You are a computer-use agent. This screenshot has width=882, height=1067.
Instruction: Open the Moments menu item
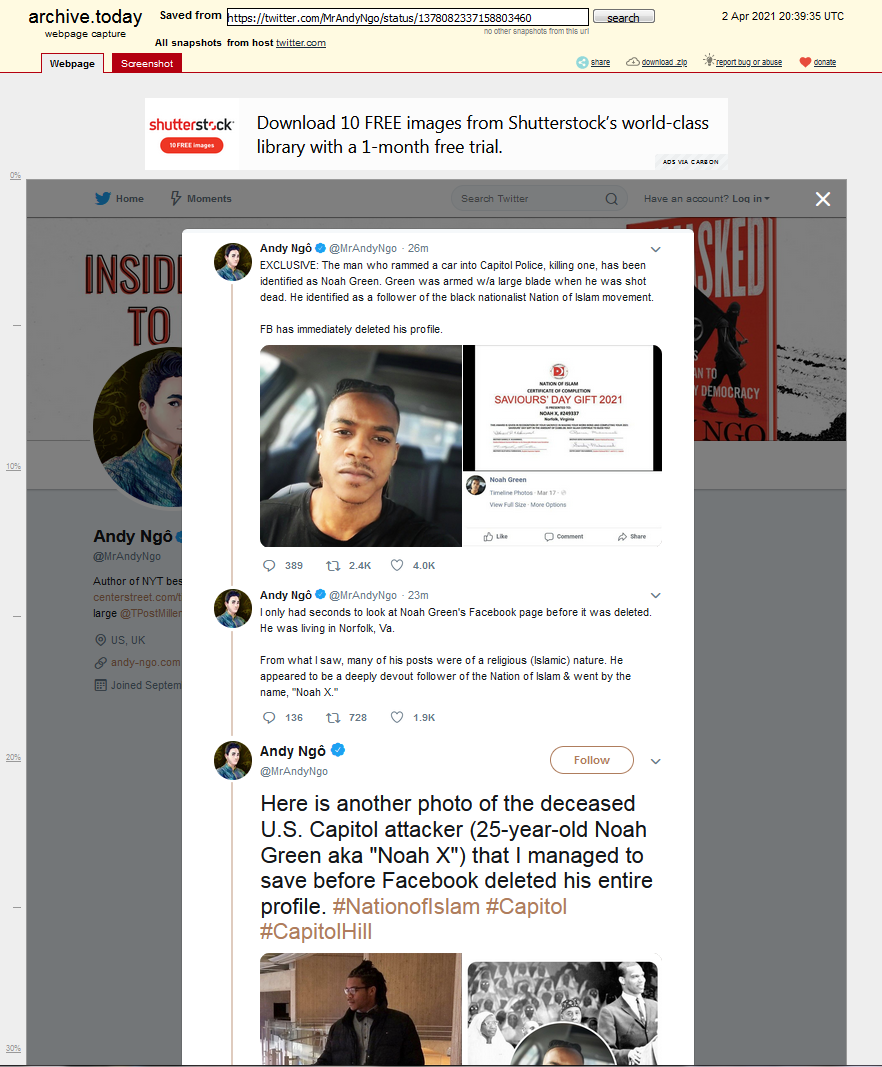(201, 198)
